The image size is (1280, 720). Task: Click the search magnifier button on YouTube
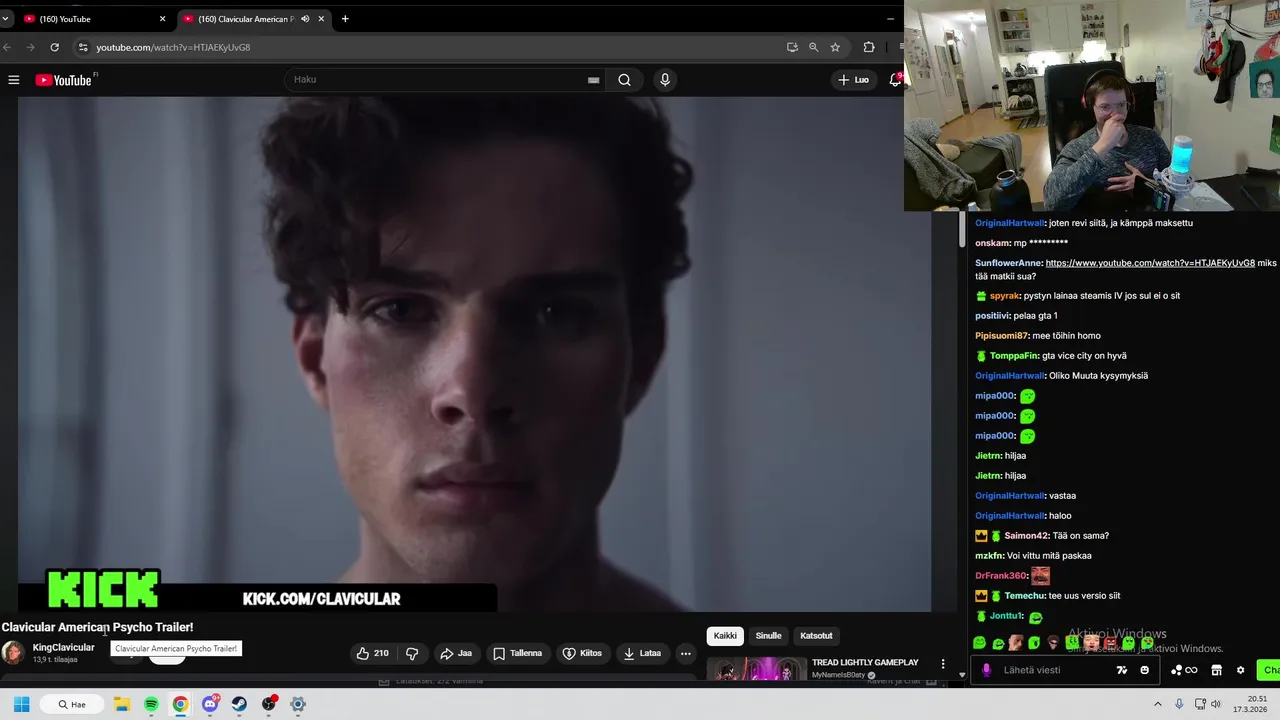[x=624, y=80]
